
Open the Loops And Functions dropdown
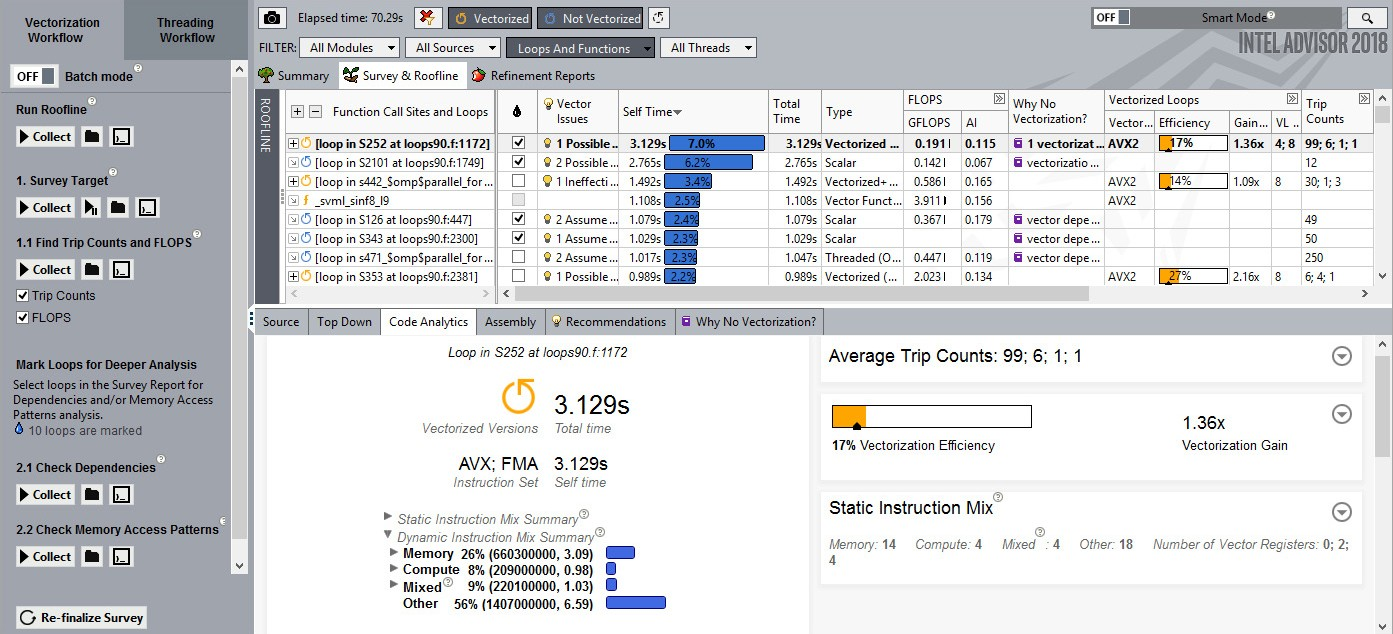(581, 48)
